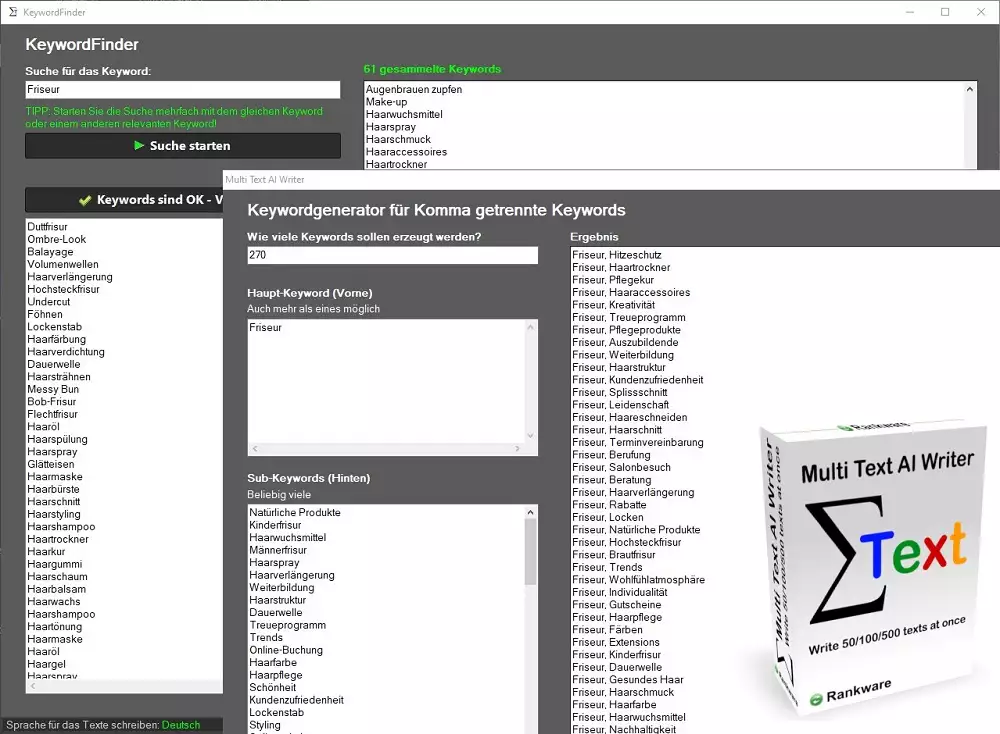Select 'Haarwachs' in left keyword list
1000x734 pixels.
point(54,601)
